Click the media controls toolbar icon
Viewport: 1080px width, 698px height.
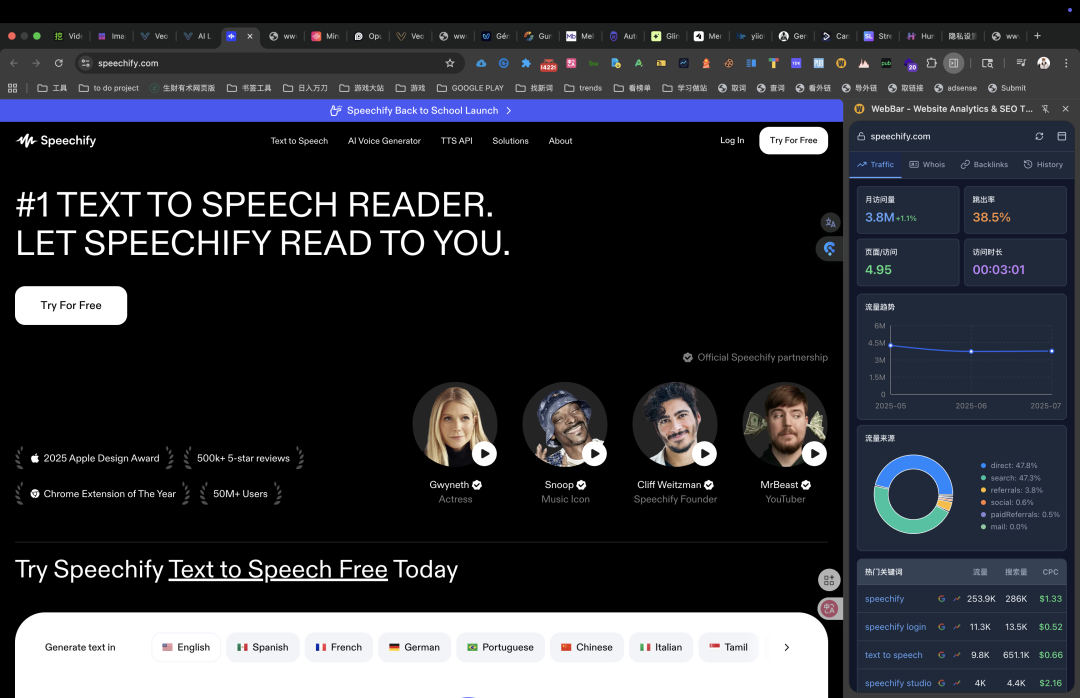point(1021,63)
